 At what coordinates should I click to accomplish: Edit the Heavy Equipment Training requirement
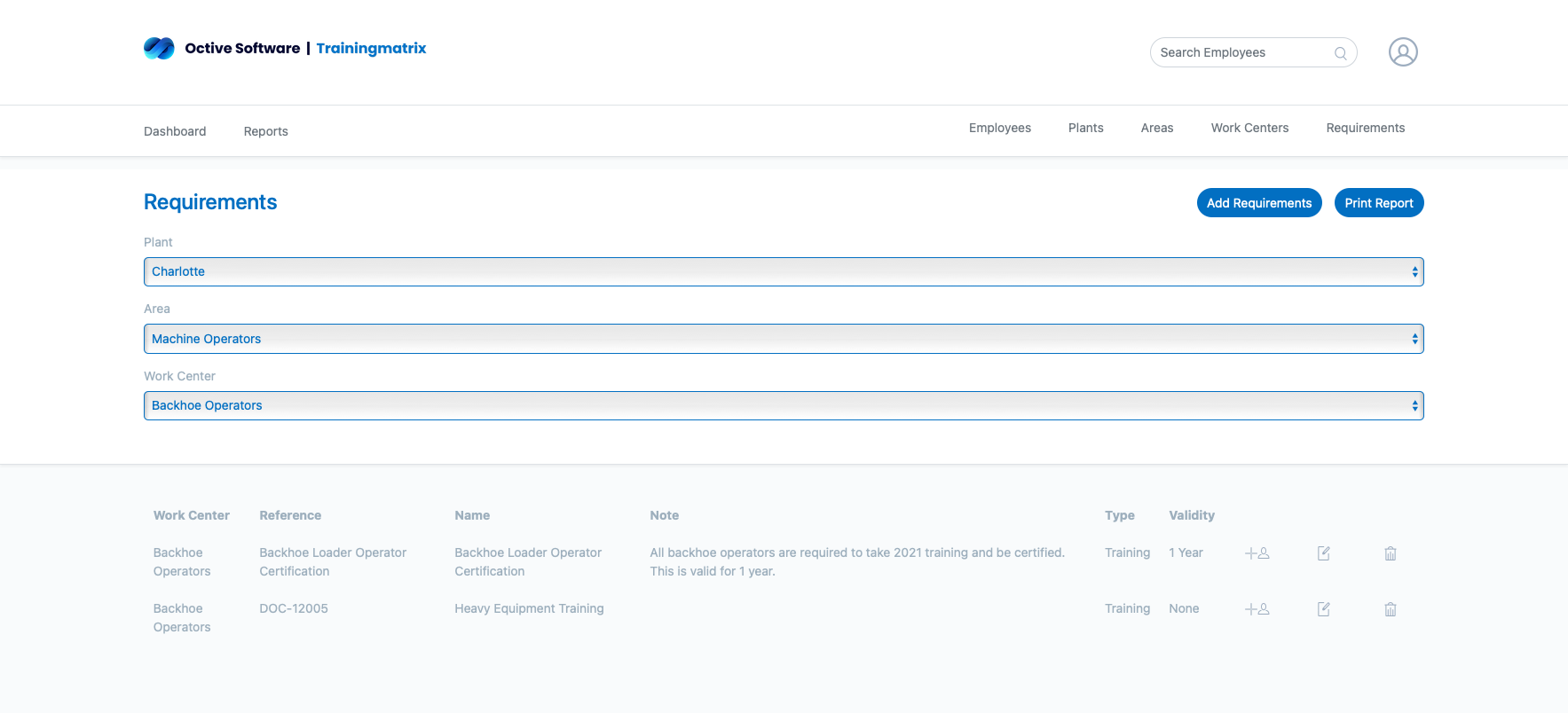click(x=1323, y=609)
